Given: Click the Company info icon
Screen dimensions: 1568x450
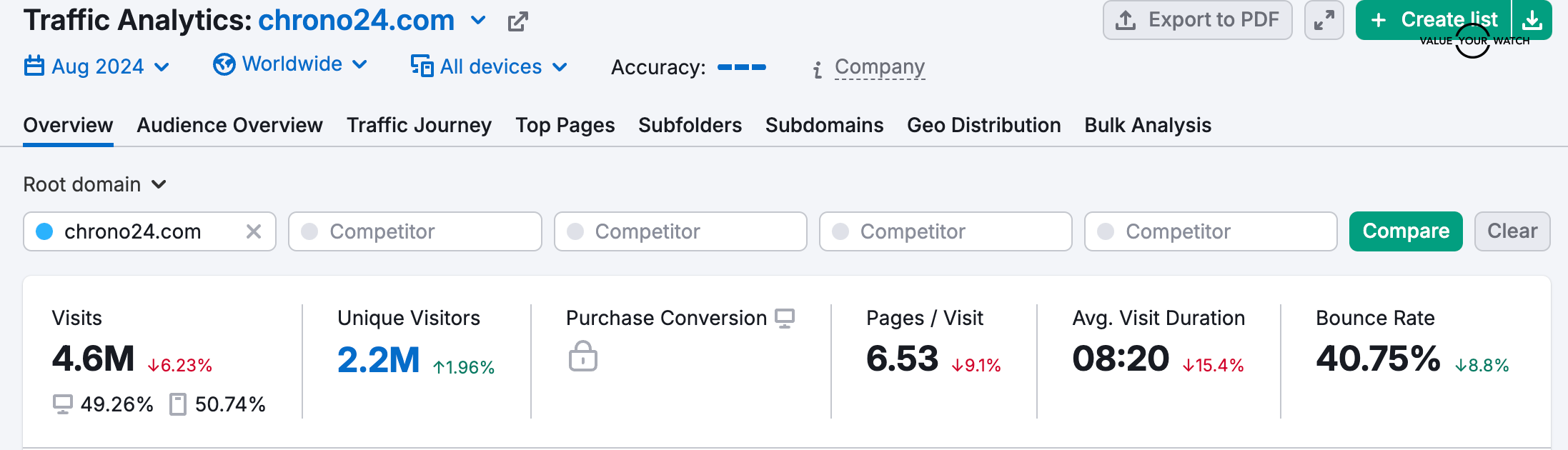Looking at the screenshot, I should [818, 69].
